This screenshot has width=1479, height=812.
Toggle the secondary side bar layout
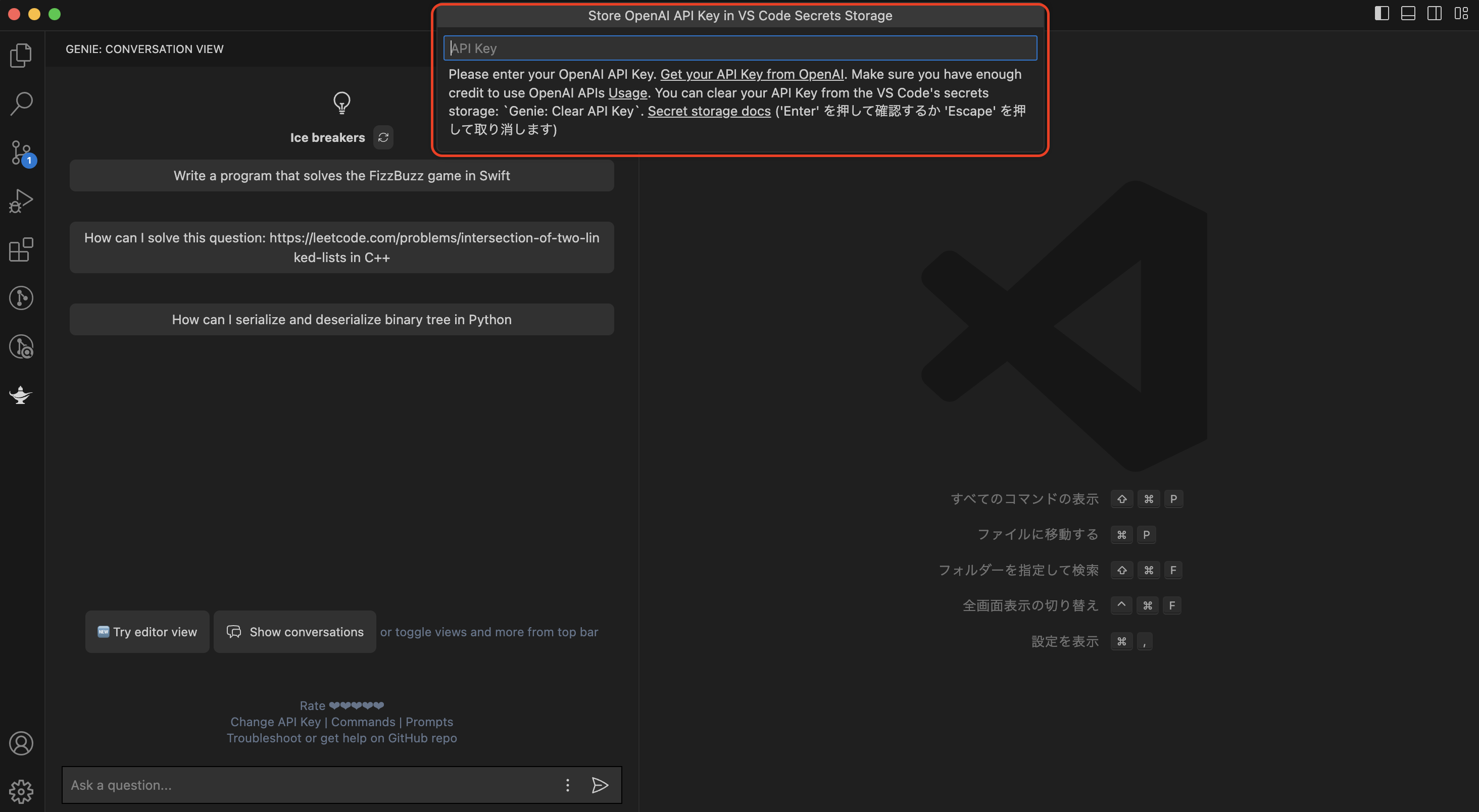click(1434, 14)
